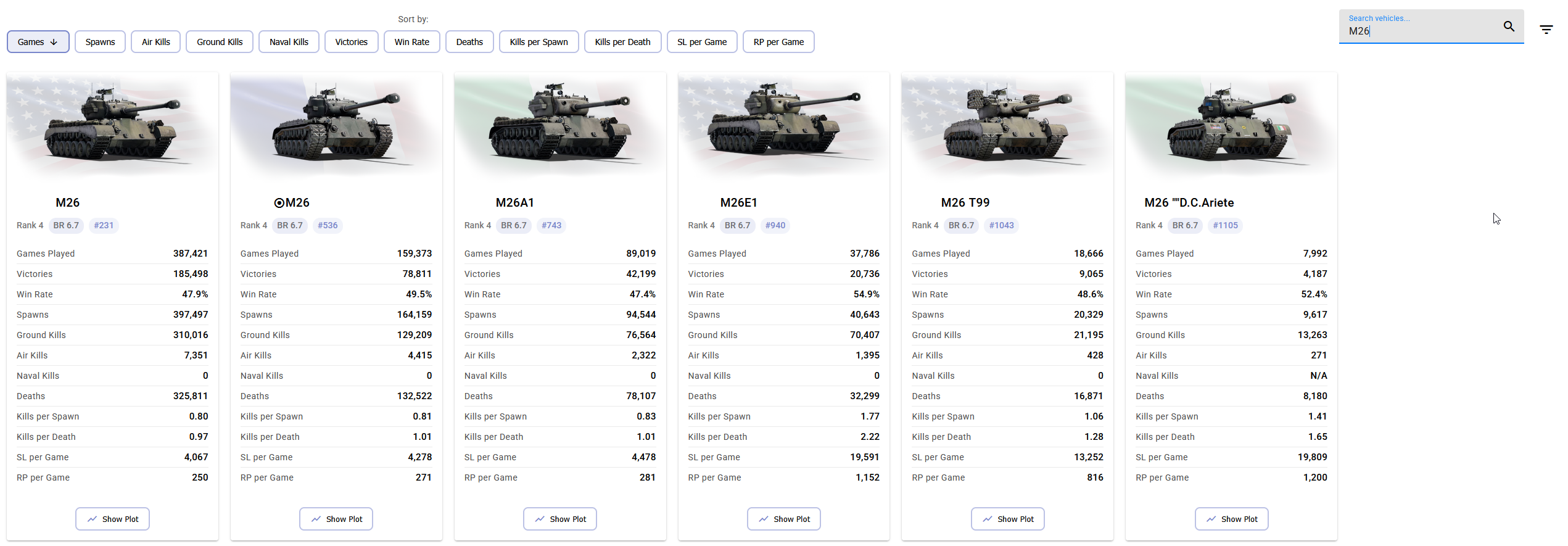The width and height of the screenshot is (1568, 546).
Task: Click the #231 rank chip
Action: coord(104,225)
